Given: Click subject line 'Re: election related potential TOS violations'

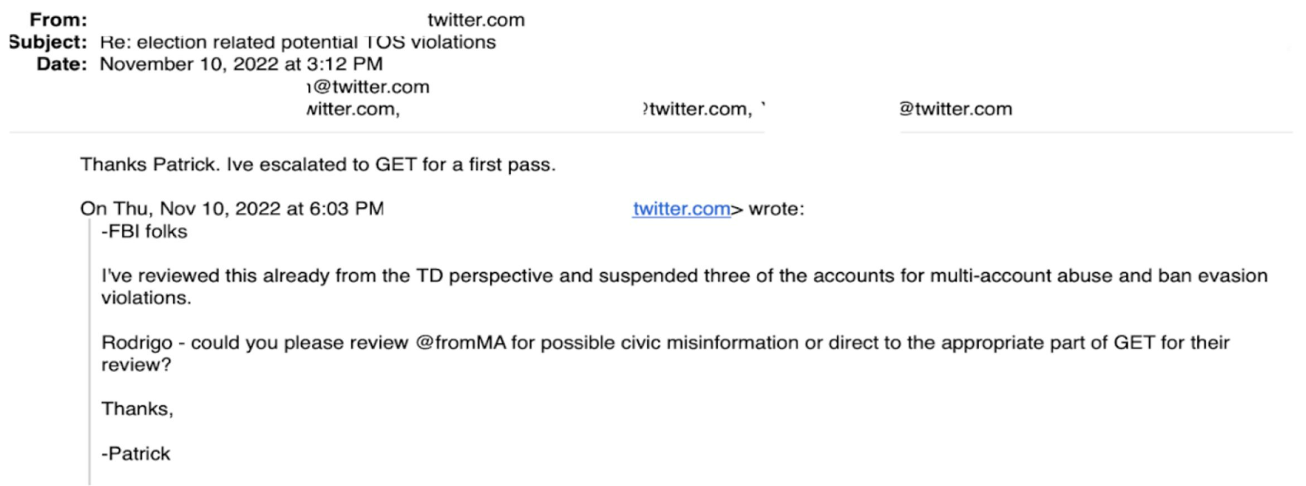Looking at the screenshot, I should (298, 43).
